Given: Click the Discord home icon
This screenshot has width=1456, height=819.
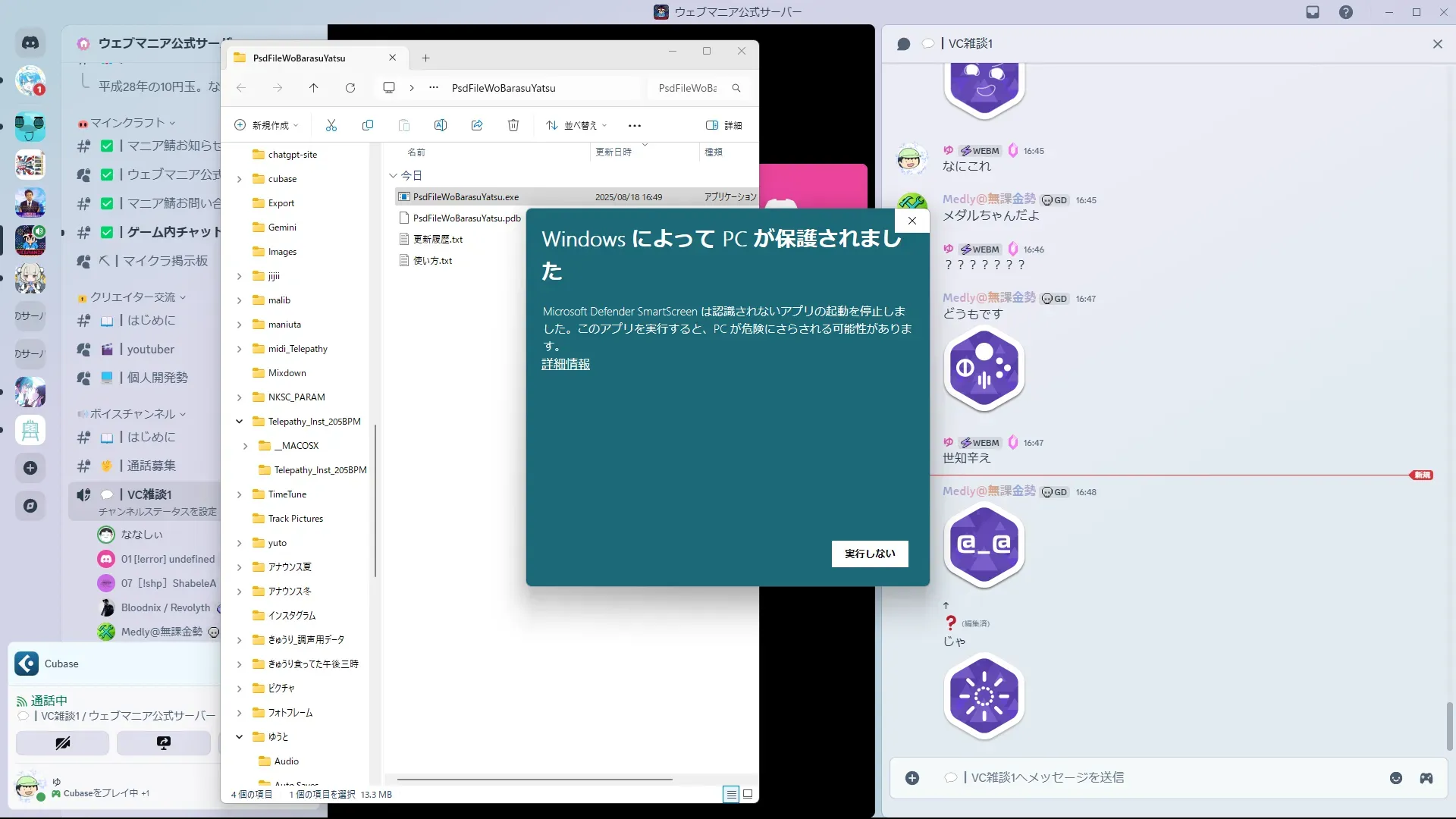Looking at the screenshot, I should point(30,43).
